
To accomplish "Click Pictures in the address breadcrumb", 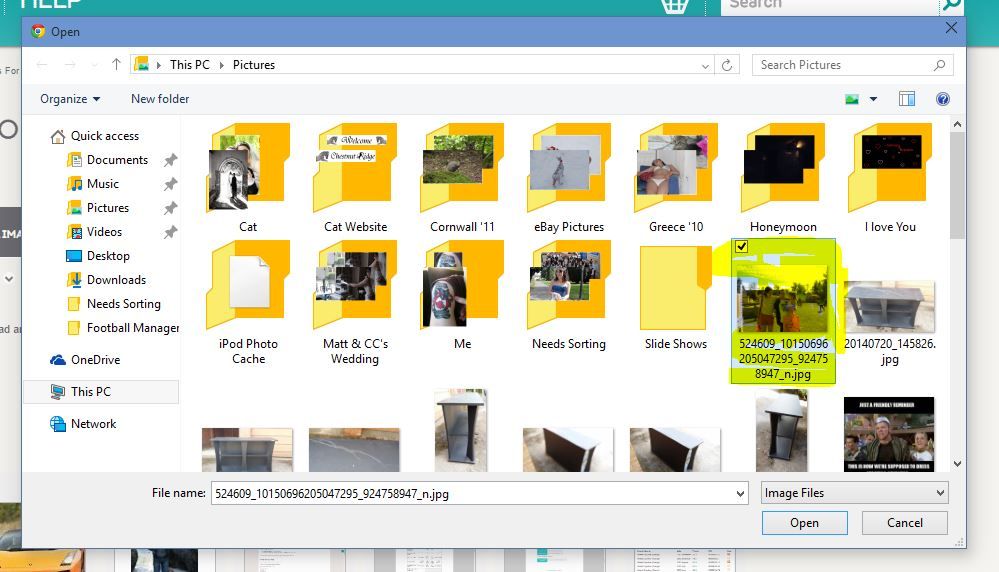I will point(254,65).
